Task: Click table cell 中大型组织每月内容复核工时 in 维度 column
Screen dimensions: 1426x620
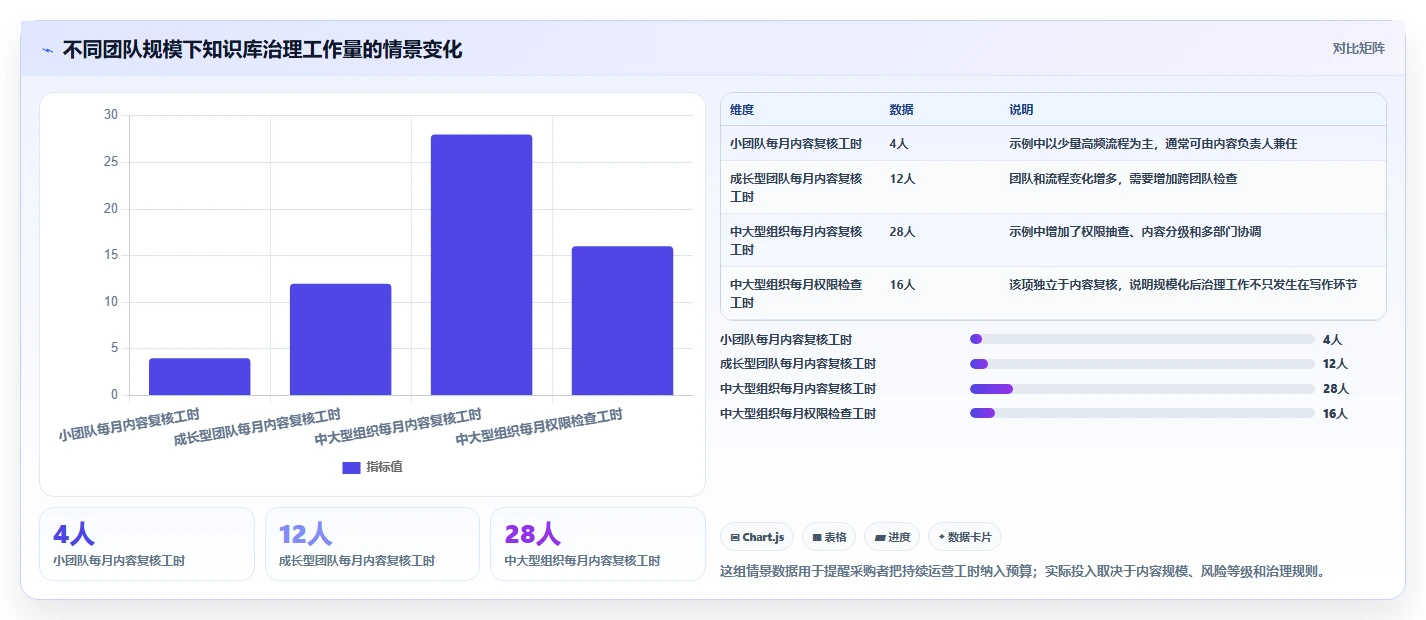Action: click(796, 241)
